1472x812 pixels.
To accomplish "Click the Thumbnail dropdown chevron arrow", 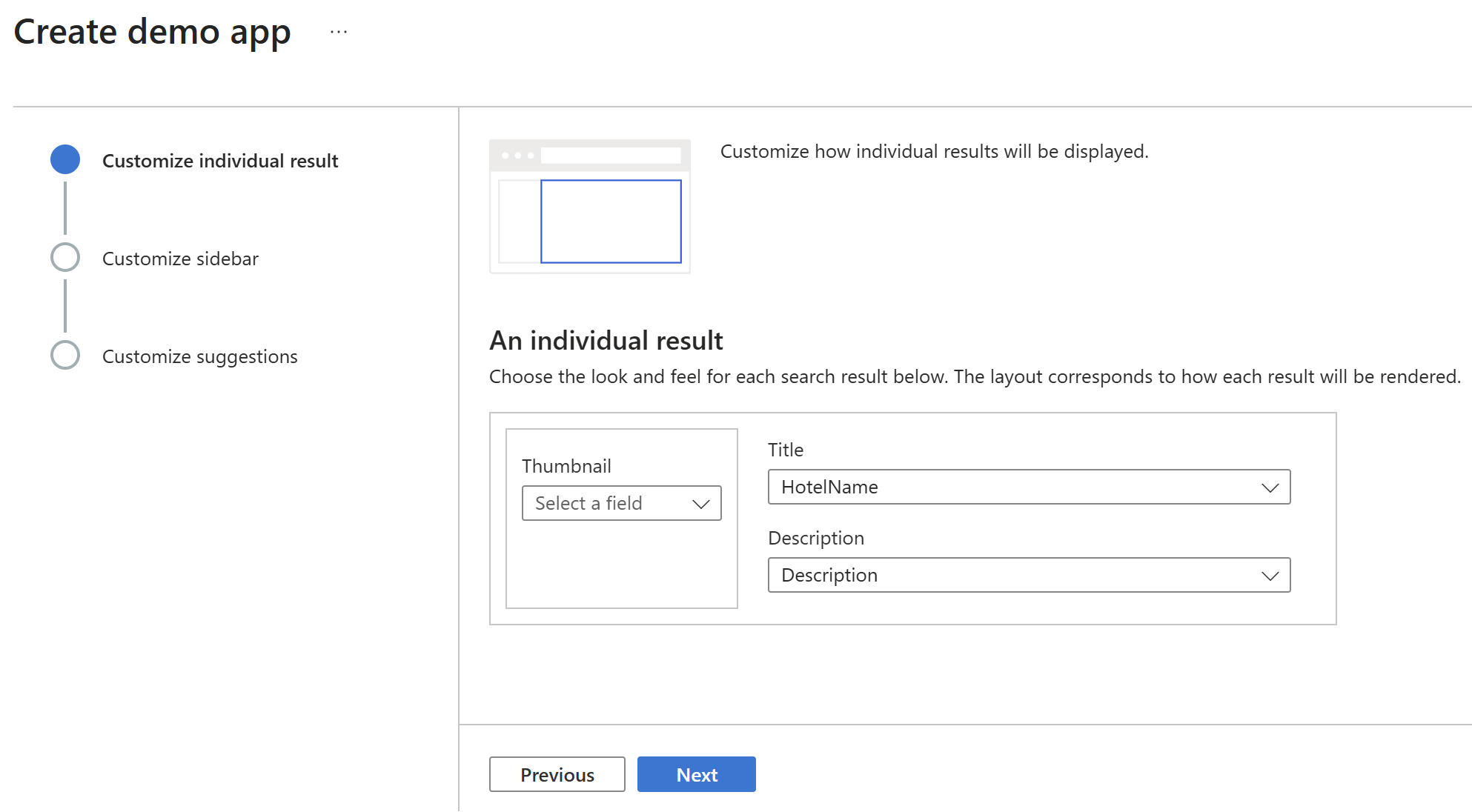I will pyautogui.click(x=700, y=504).
